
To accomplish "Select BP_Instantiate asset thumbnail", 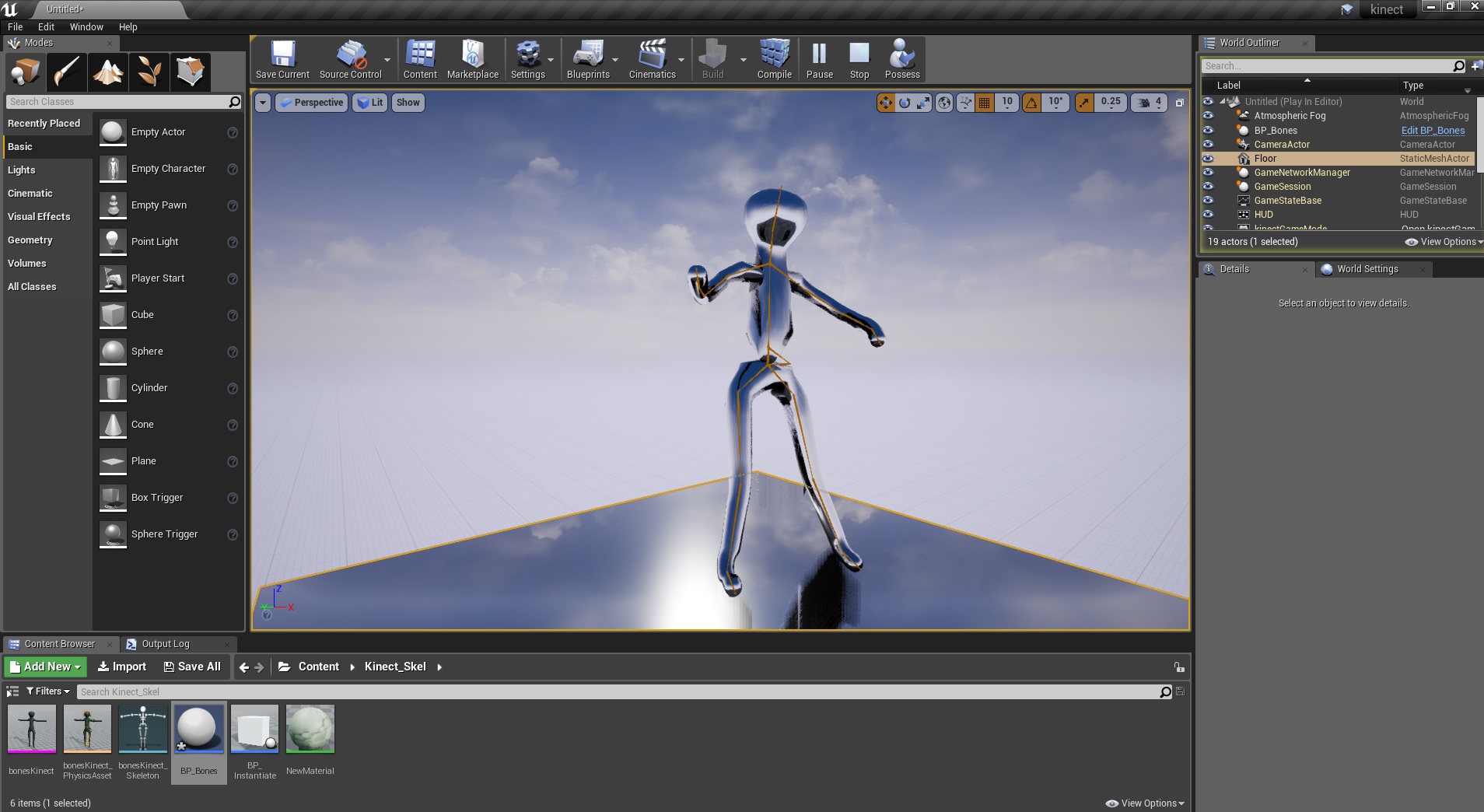I will point(254,729).
